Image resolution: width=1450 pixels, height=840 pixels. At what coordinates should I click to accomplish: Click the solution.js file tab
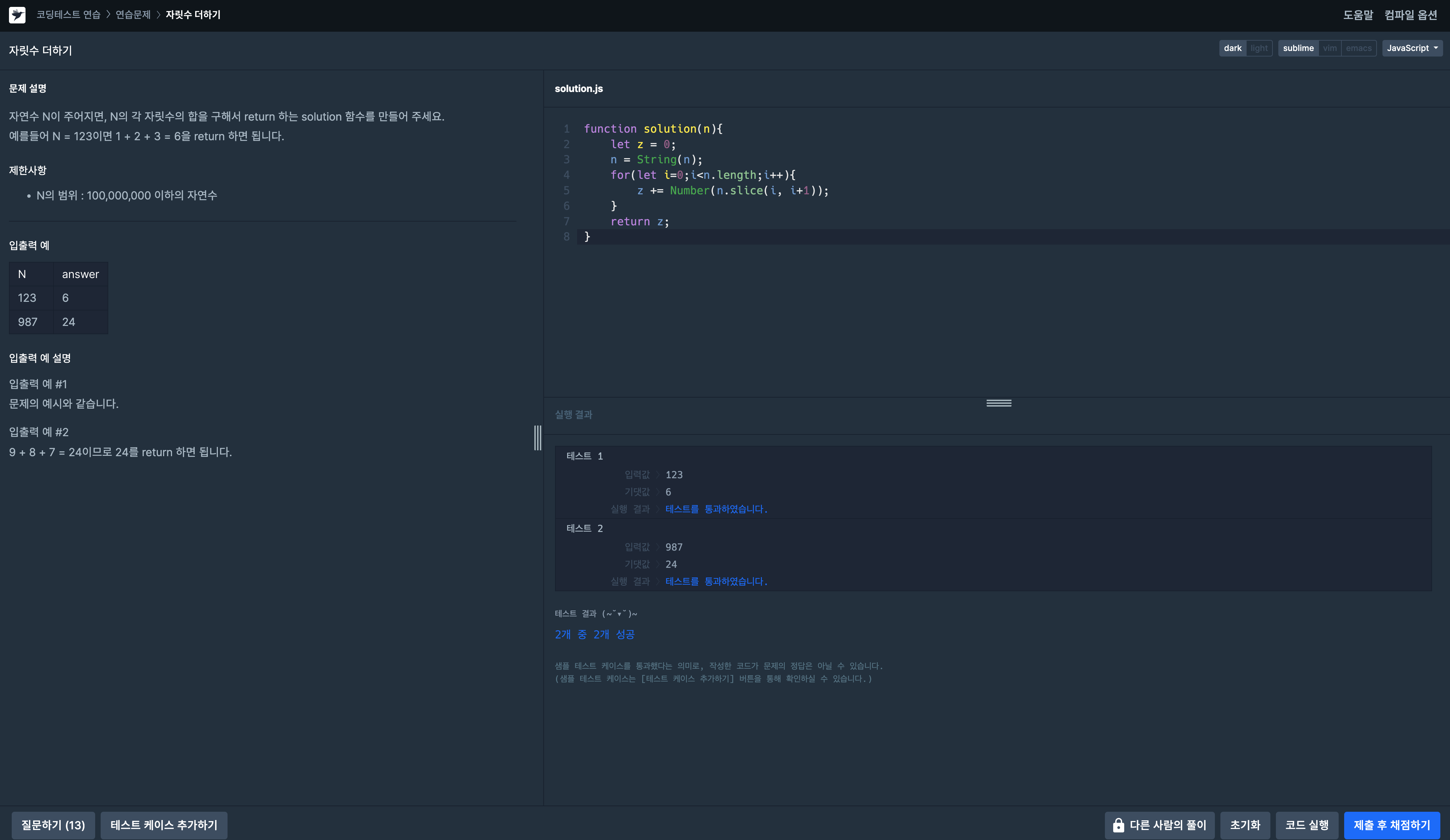579,89
